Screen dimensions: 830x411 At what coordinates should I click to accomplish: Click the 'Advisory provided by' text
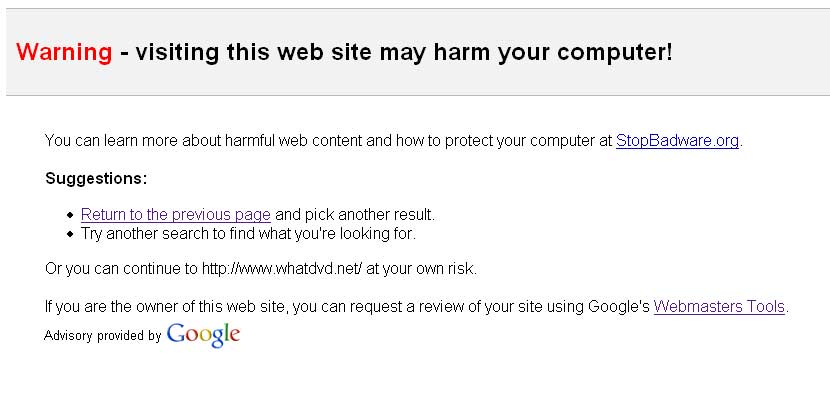(x=102, y=336)
